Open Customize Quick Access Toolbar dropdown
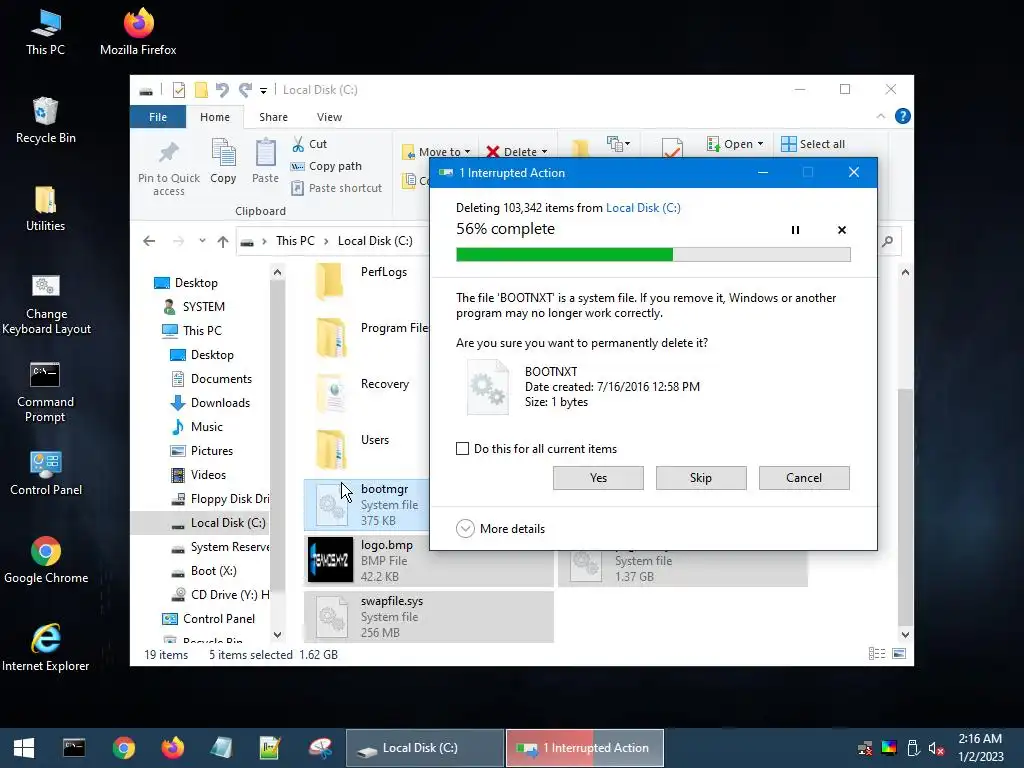This screenshot has height=768, width=1024. coord(263,90)
